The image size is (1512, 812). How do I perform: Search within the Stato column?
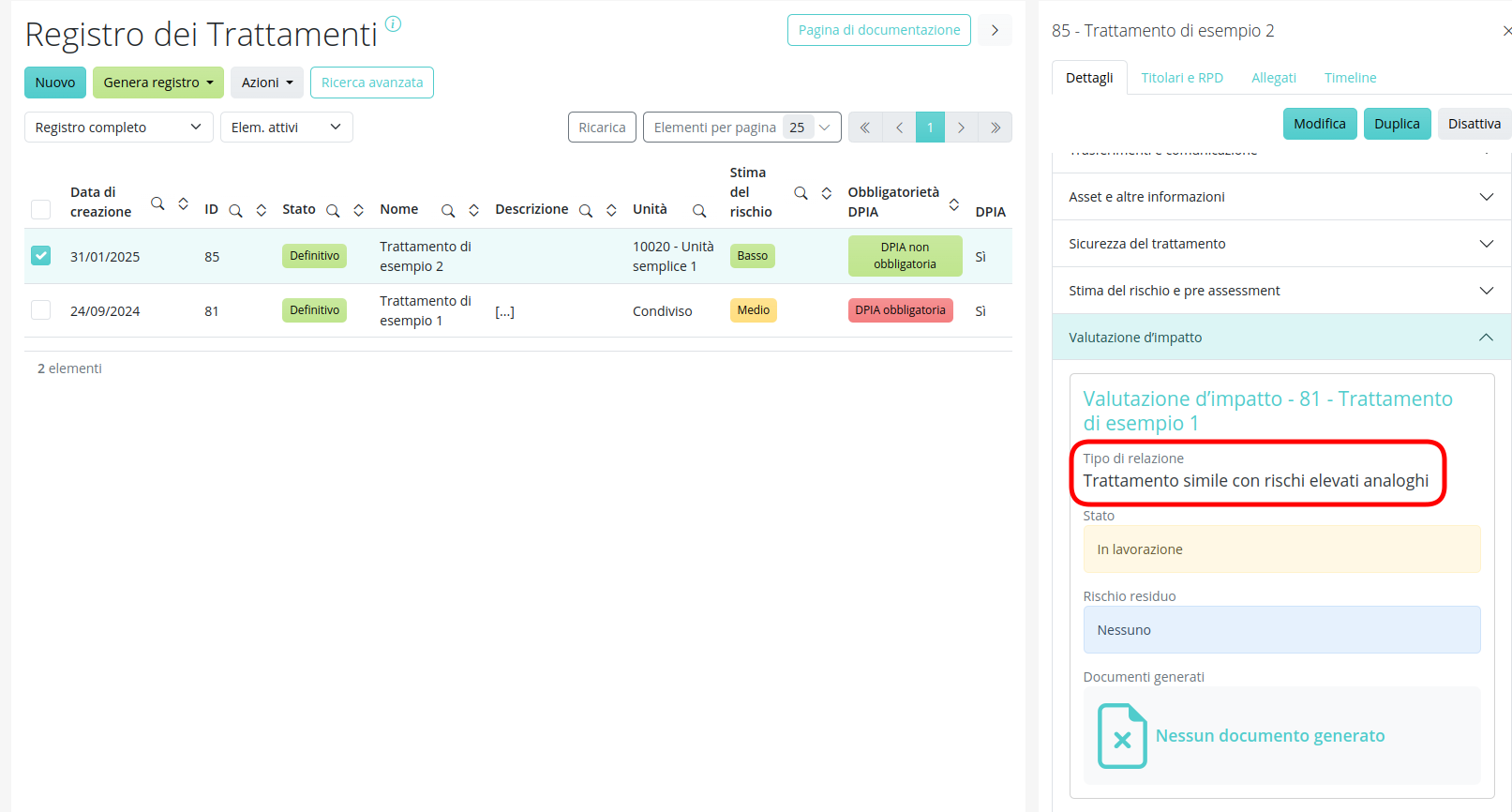(333, 210)
